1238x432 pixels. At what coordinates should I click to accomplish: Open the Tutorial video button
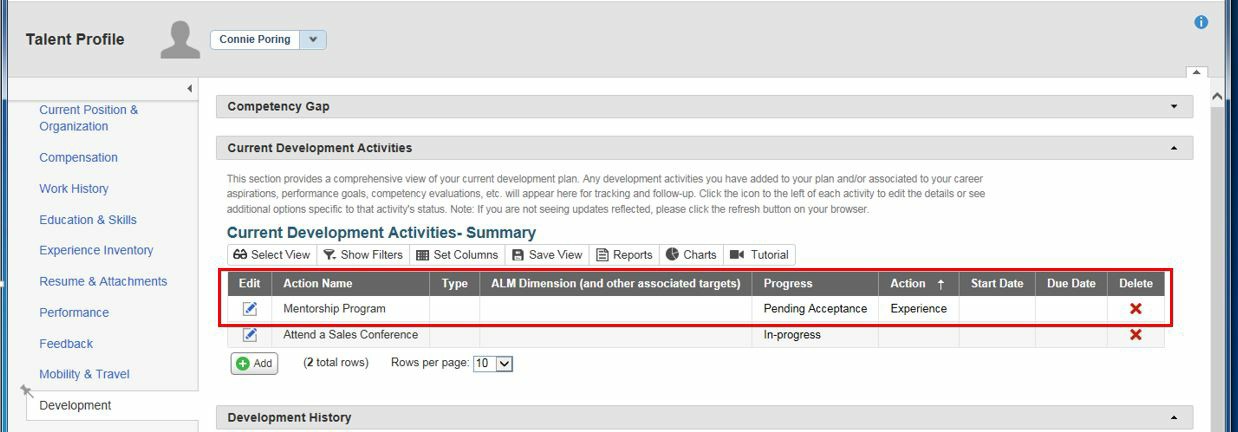coord(759,255)
